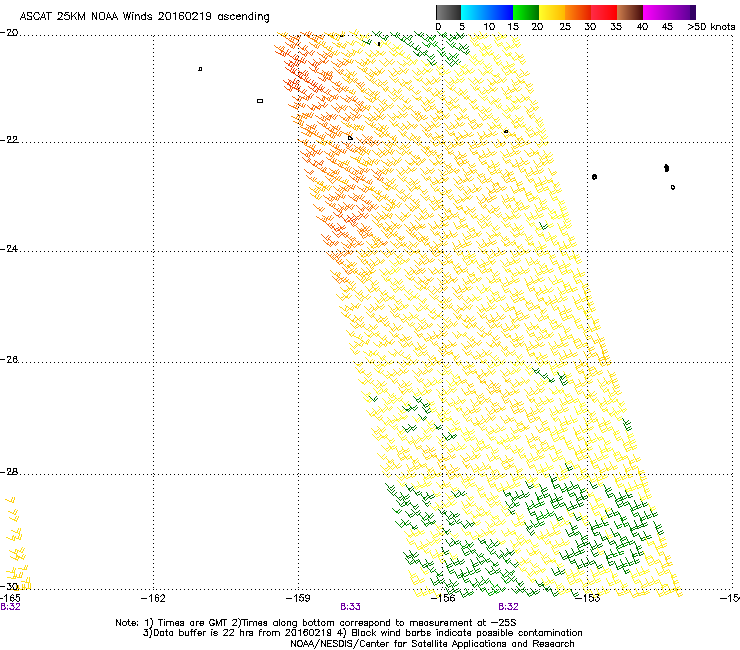740x650 pixels.
Task: Click the legend tick label '25'
Action: click(565, 26)
